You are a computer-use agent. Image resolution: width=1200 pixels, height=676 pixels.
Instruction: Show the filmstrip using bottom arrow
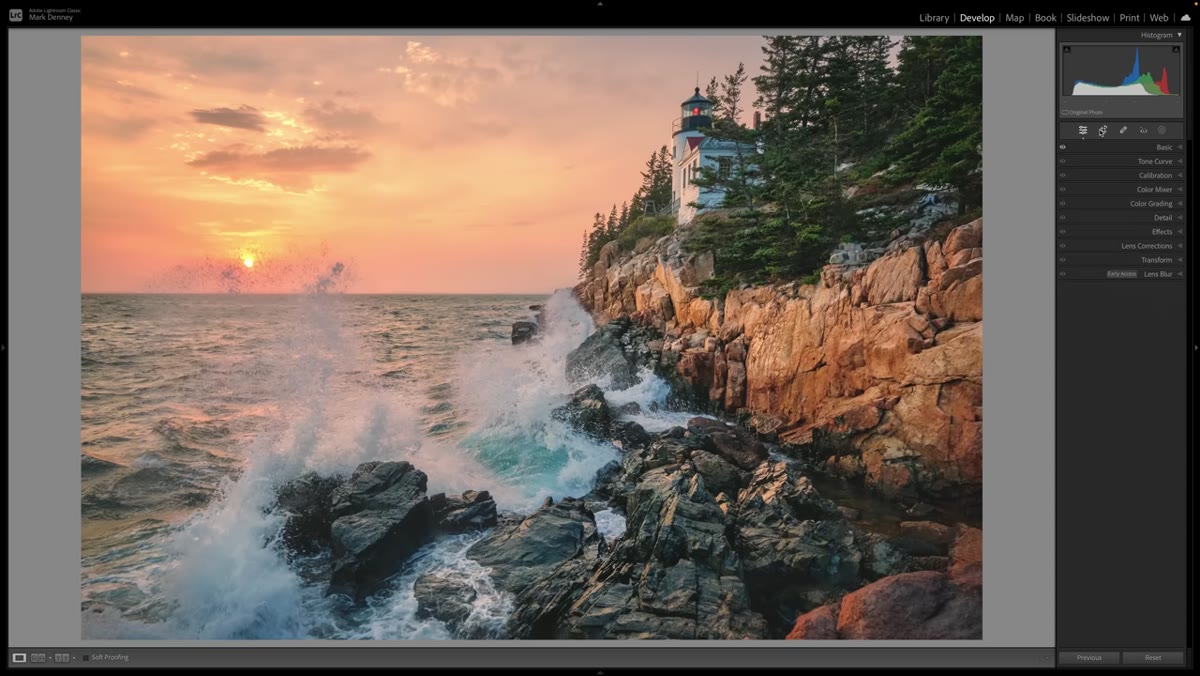600,673
